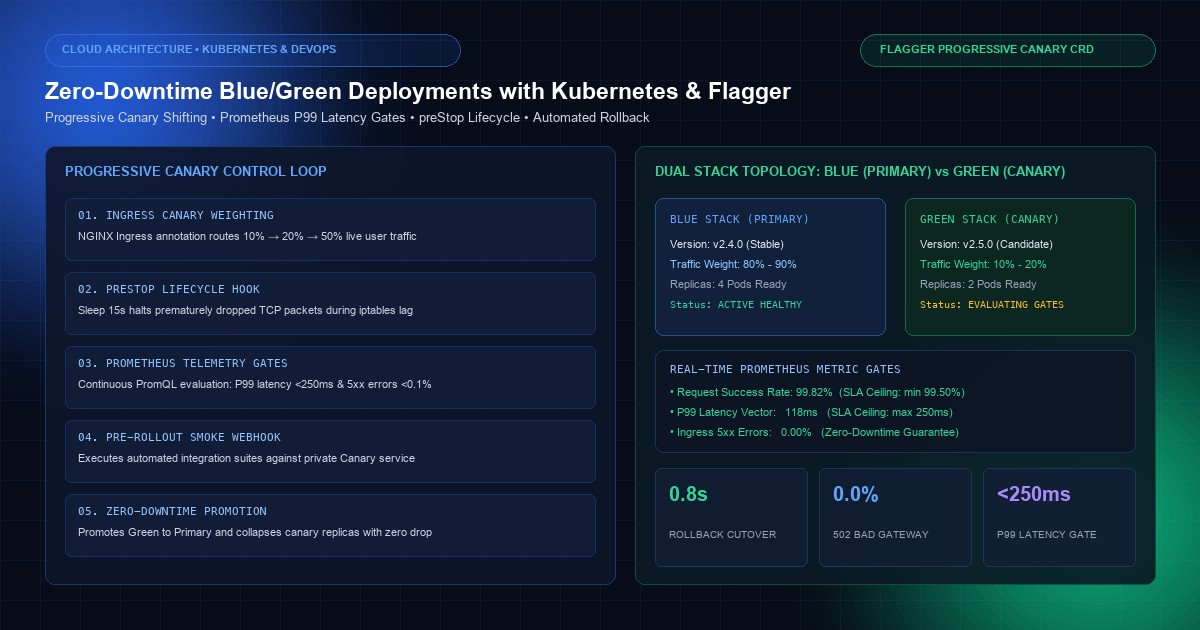Click Replicas: 2 Pods Ready line

978,284
